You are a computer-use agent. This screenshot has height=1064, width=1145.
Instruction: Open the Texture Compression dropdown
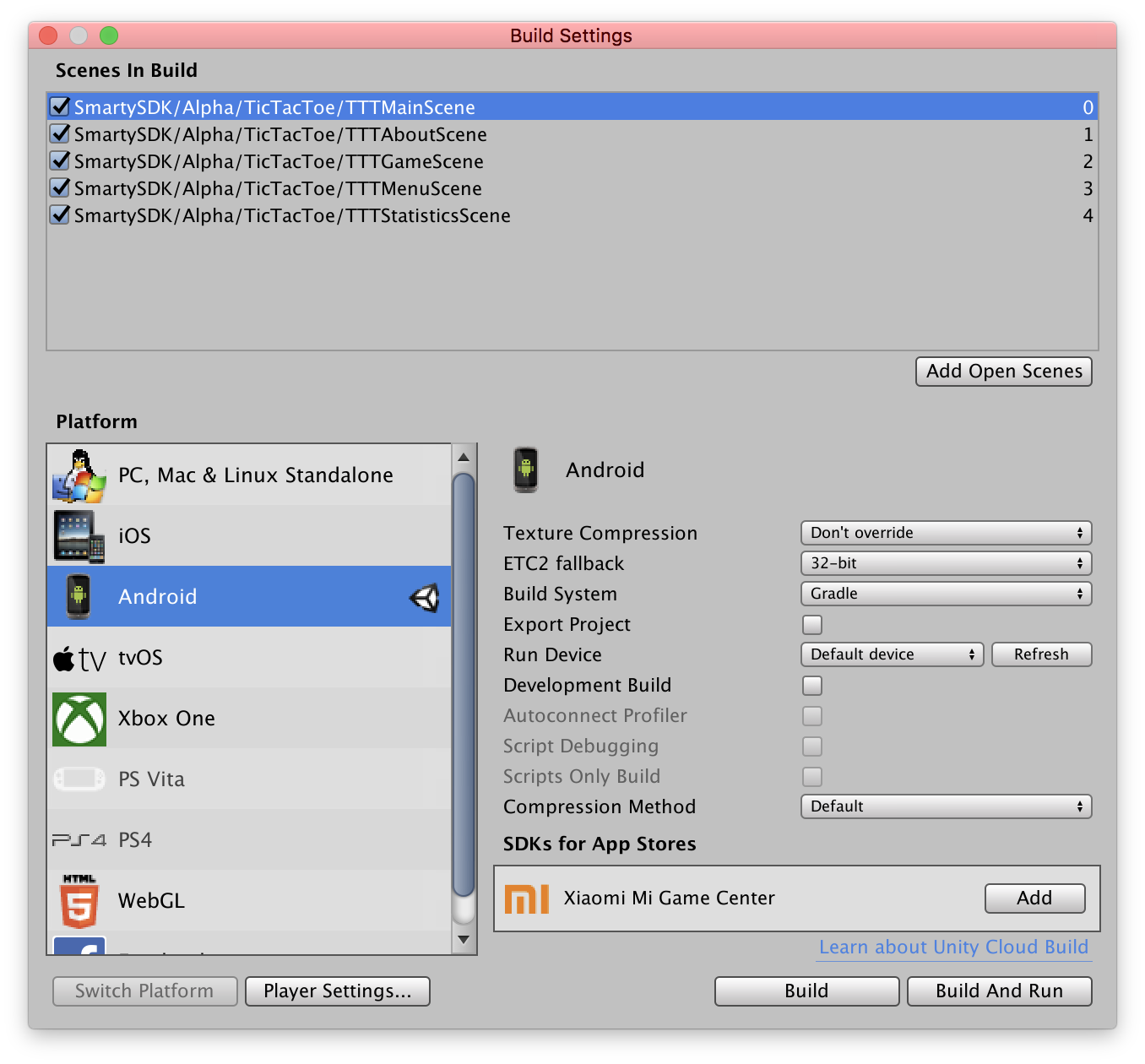(945, 533)
